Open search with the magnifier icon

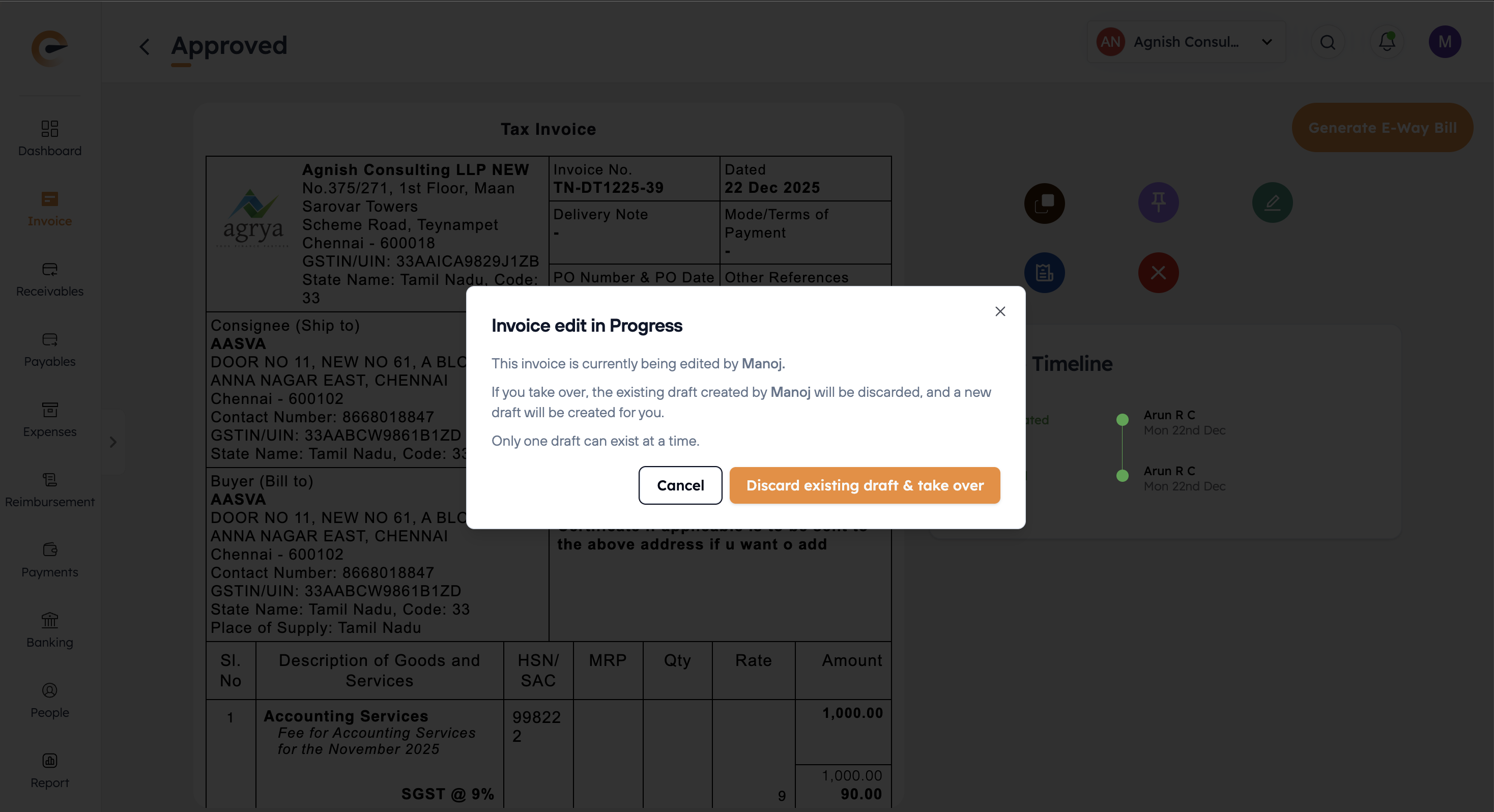tap(1328, 42)
